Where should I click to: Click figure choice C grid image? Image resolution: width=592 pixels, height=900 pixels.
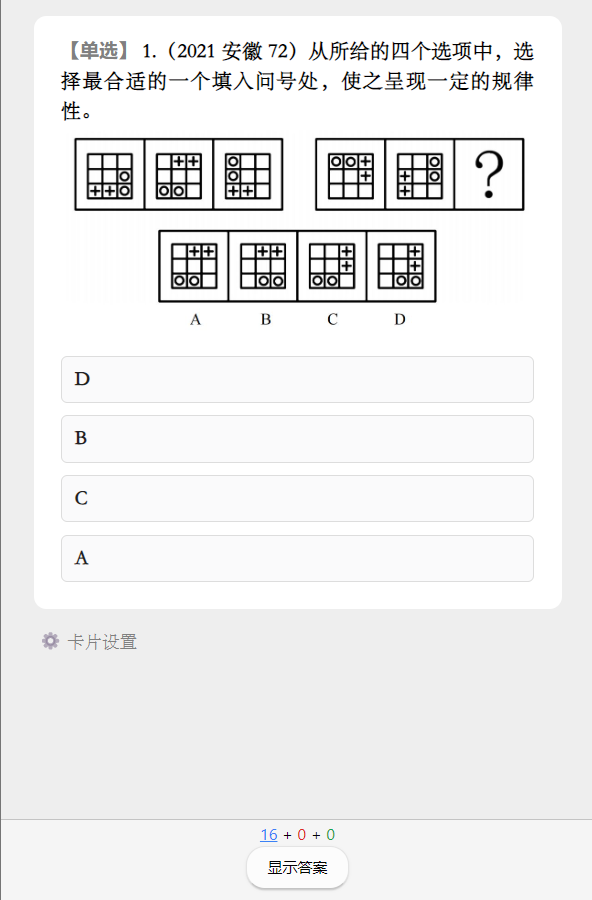332,266
